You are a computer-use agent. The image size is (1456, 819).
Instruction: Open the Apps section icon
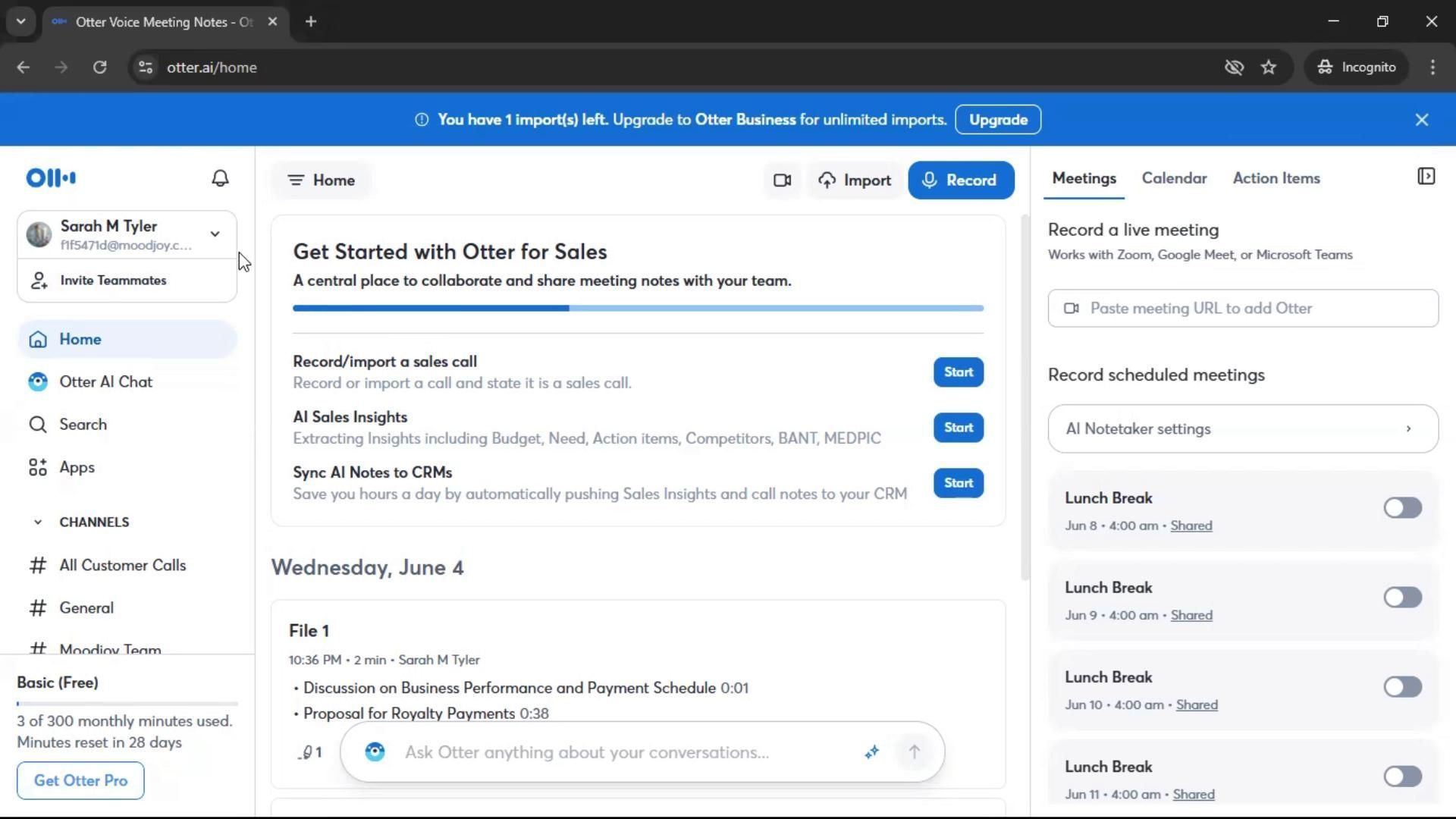tap(38, 468)
